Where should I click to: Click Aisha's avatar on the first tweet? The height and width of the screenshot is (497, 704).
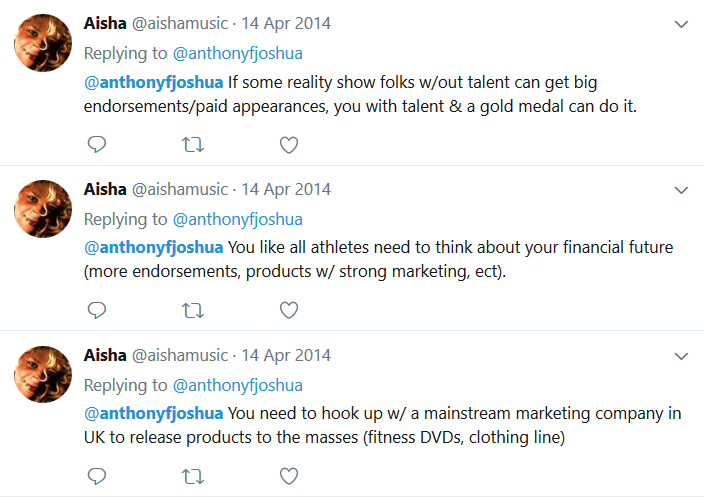pos(42,43)
